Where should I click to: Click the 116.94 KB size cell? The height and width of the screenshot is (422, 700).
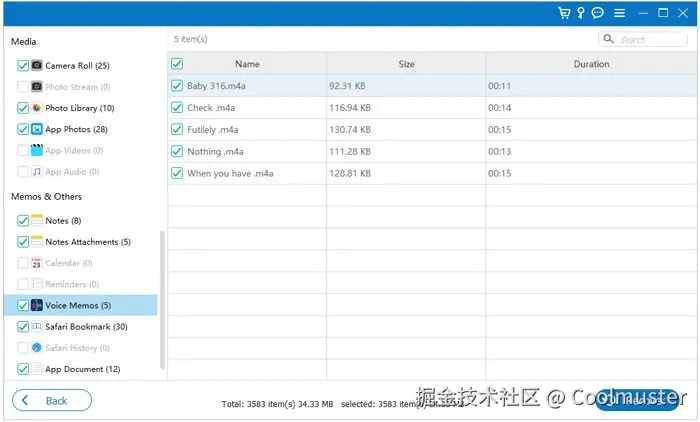point(350,108)
